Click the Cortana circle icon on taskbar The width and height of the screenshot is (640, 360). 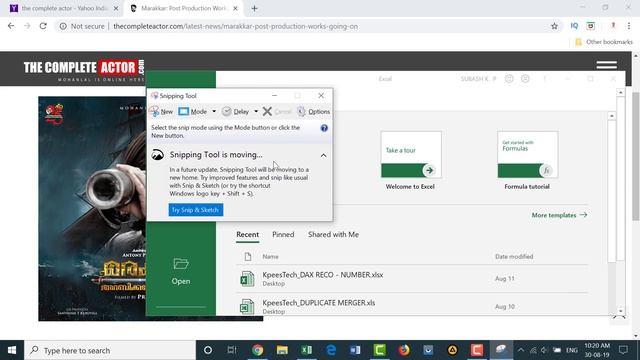(x=207, y=350)
